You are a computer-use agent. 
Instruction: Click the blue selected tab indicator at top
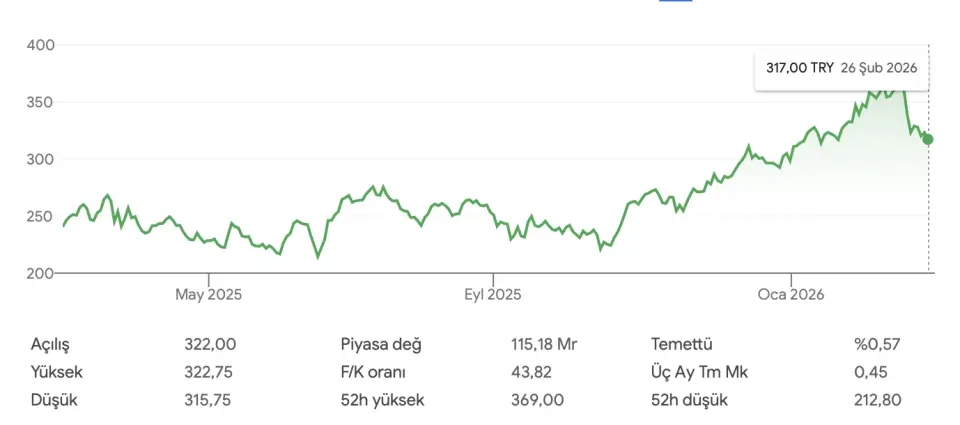coord(676,1)
